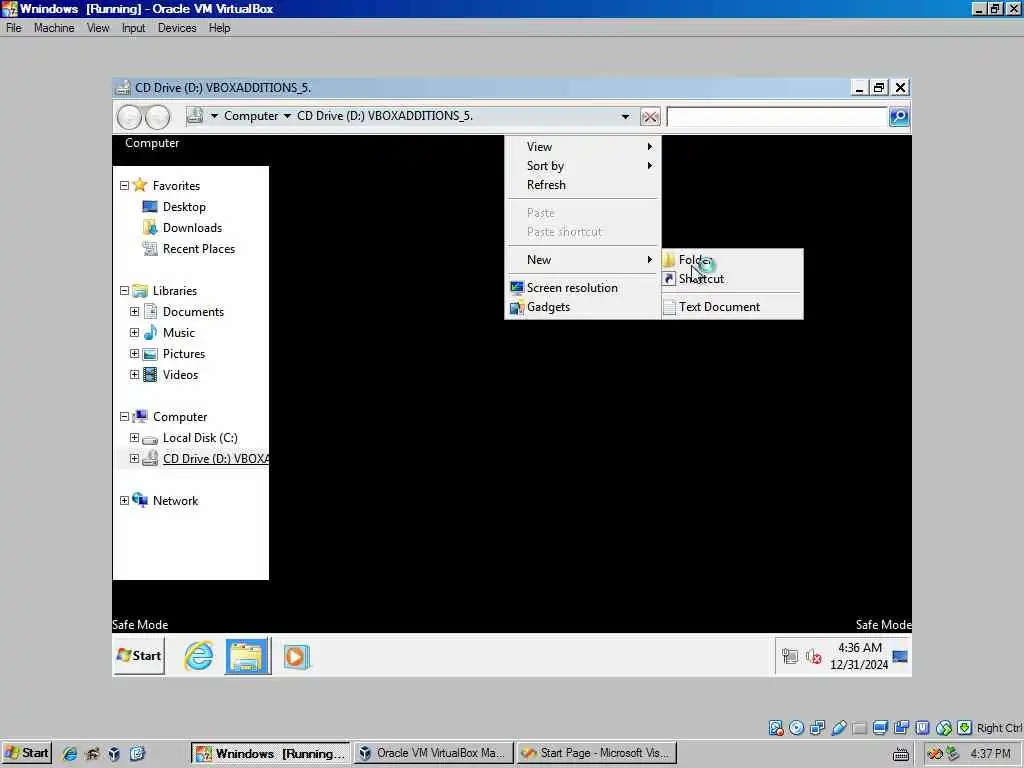Click the guest clock showing 4:36 AM
The width and height of the screenshot is (1024, 768).
(x=859, y=656)
